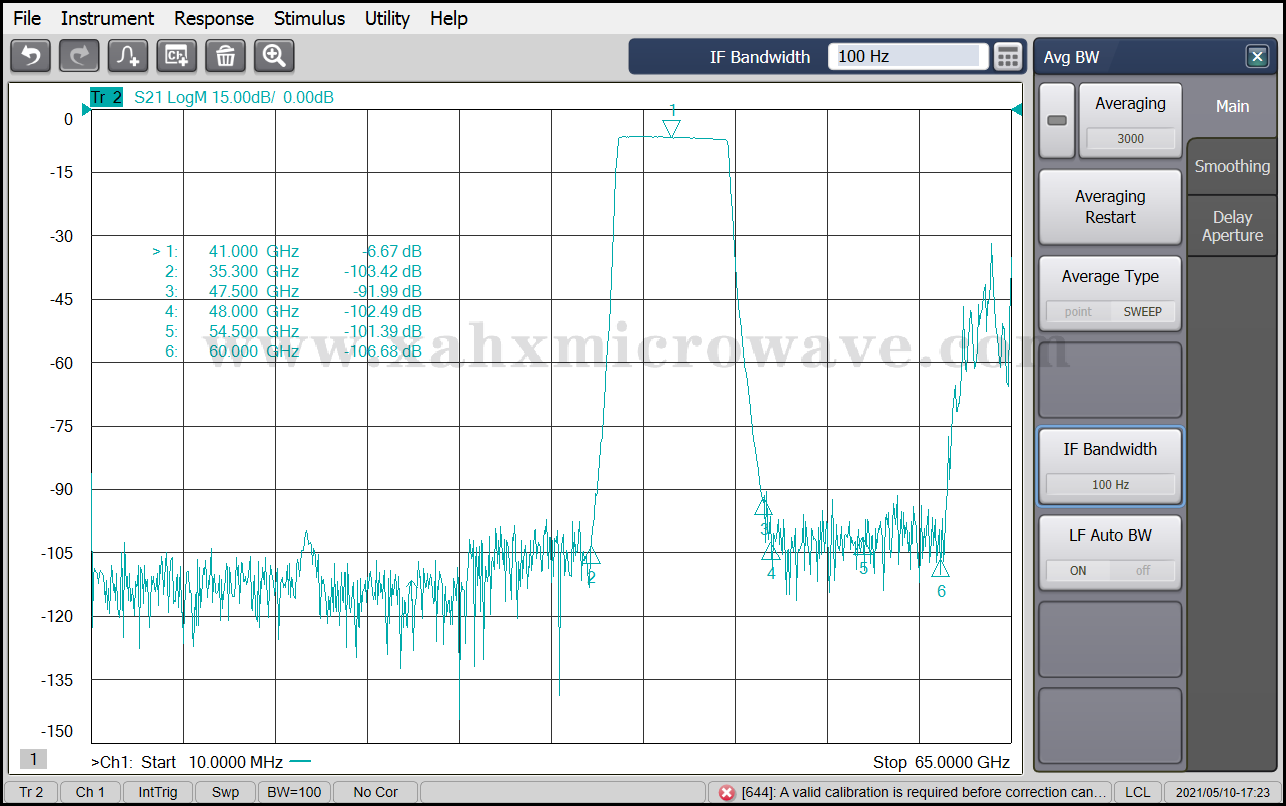Turn LF Auto BW off
This screenshot has width=1286, height=806.
1142,570
